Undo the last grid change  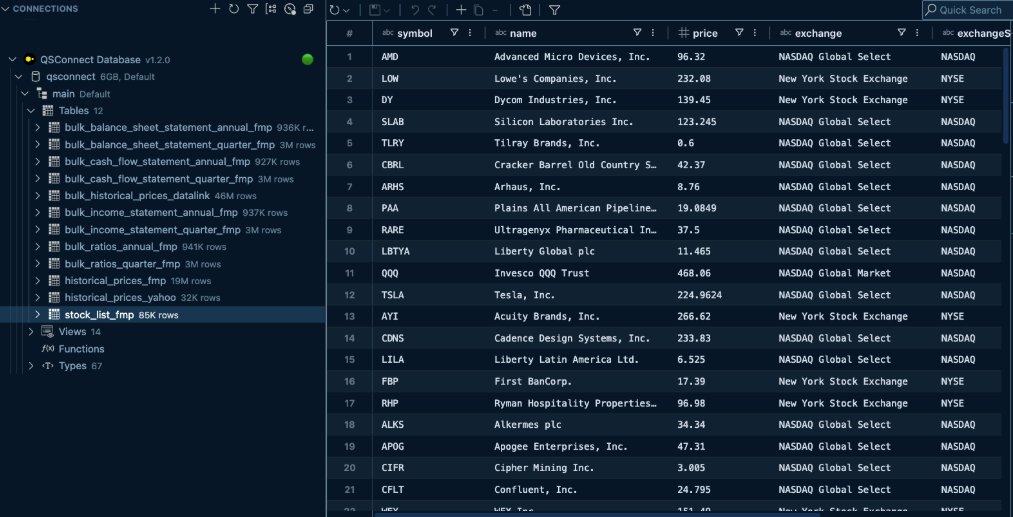[415, 10]
